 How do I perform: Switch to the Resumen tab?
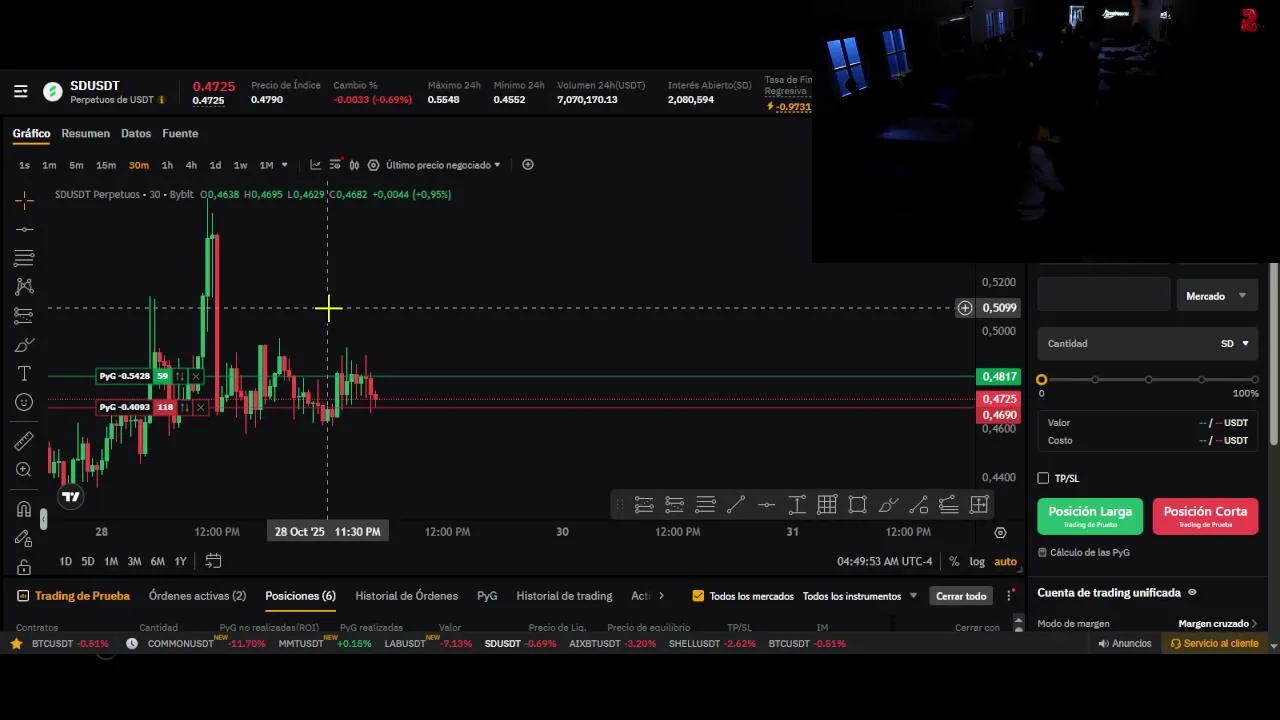tap(85, 133)
